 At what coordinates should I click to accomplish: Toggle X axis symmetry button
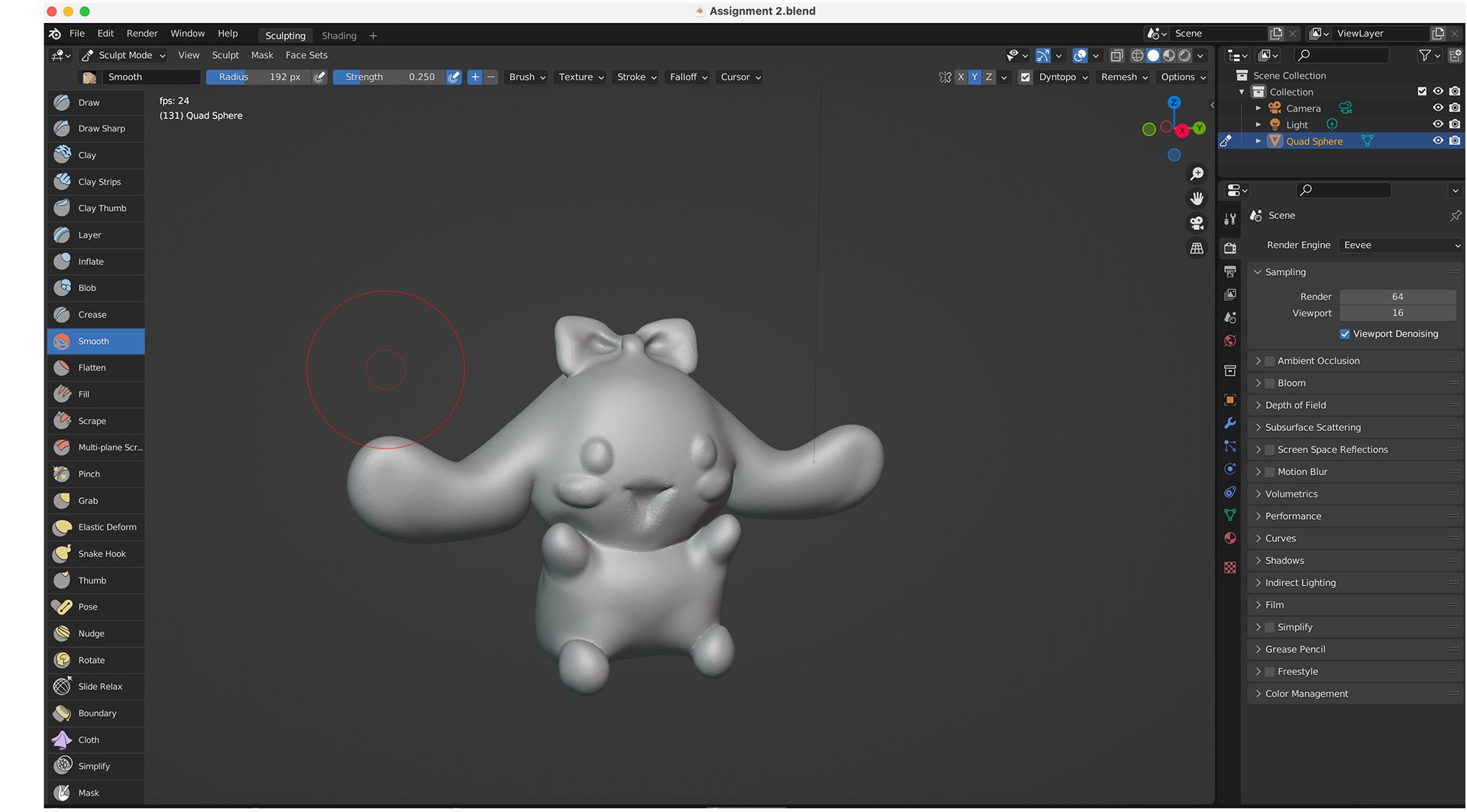pos(960,77)
